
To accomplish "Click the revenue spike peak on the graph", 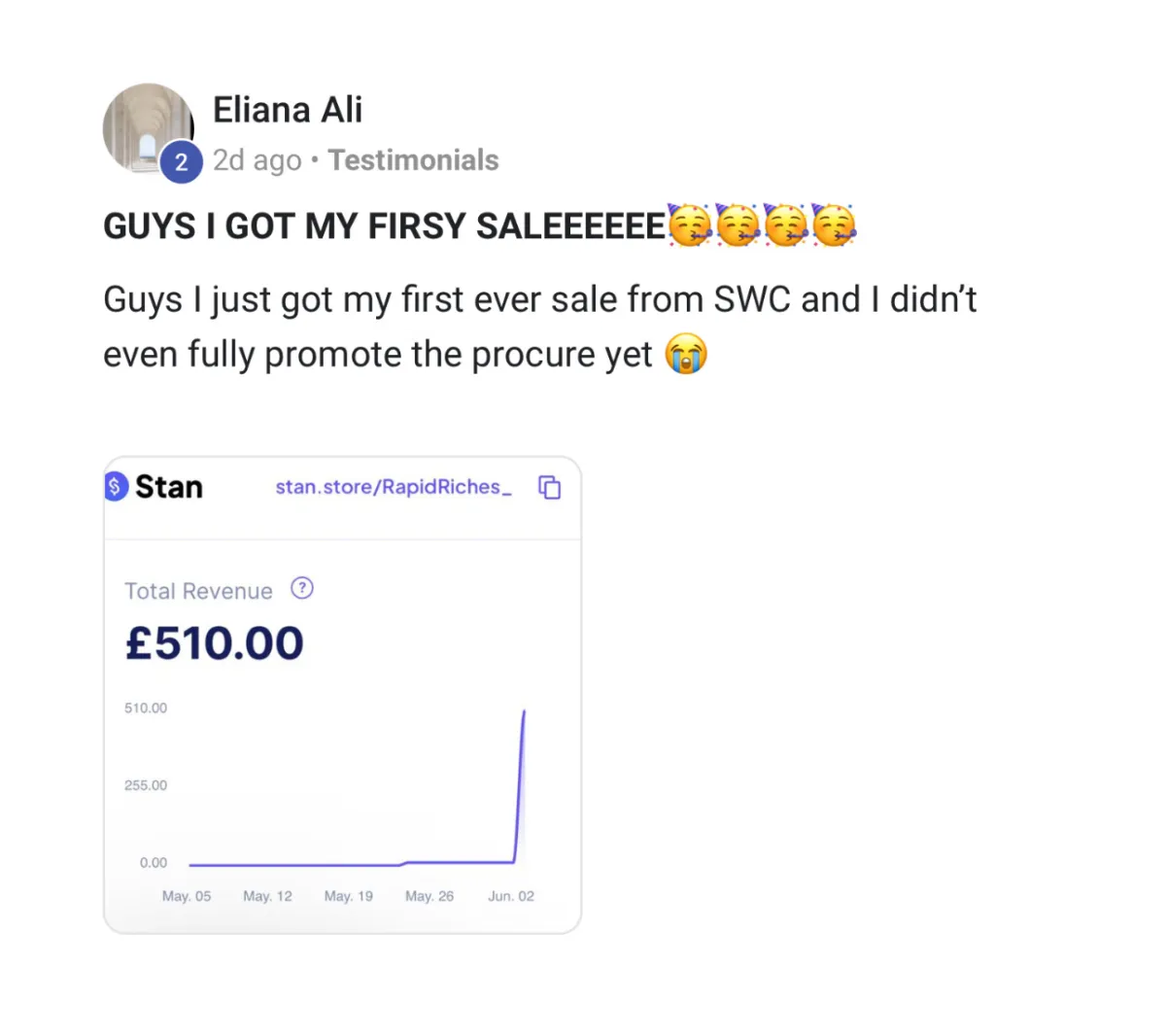I will click(x=525, y=712).
